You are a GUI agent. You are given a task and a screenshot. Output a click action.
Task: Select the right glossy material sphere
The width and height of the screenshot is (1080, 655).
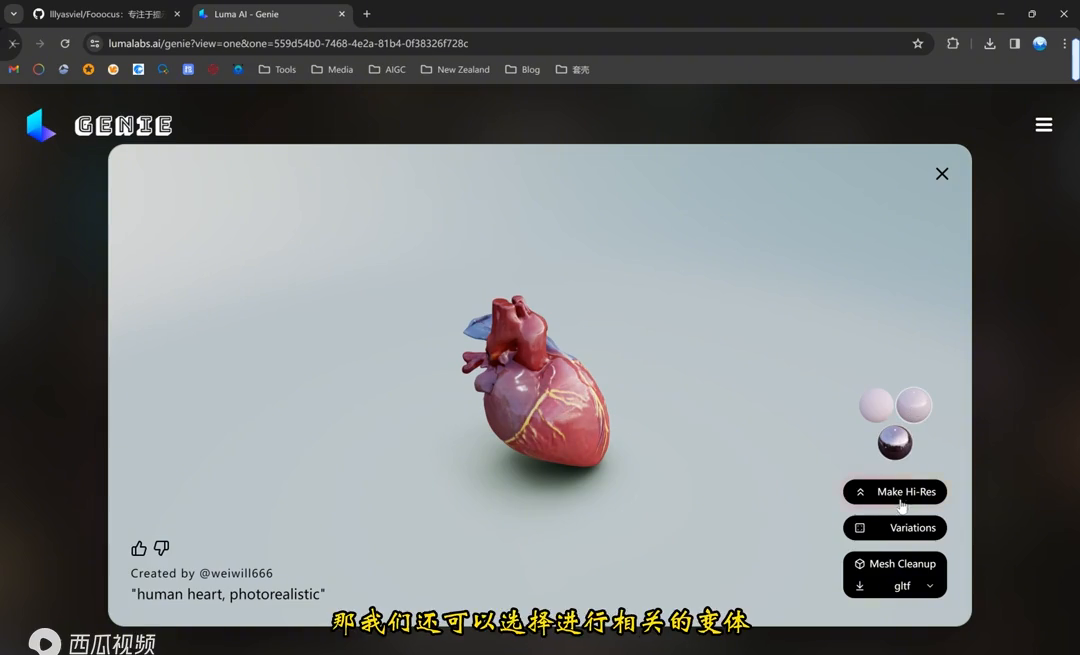(x=913, y=406)
